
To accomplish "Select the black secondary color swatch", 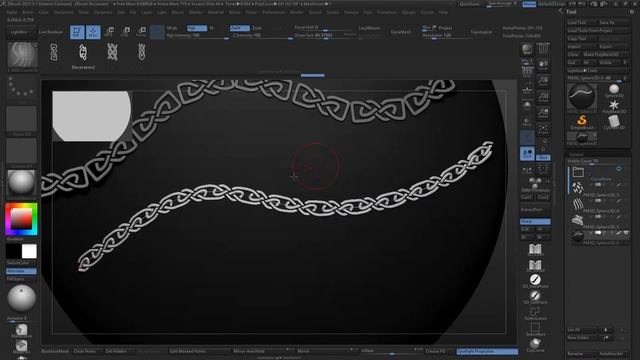I will click(13, 251).
